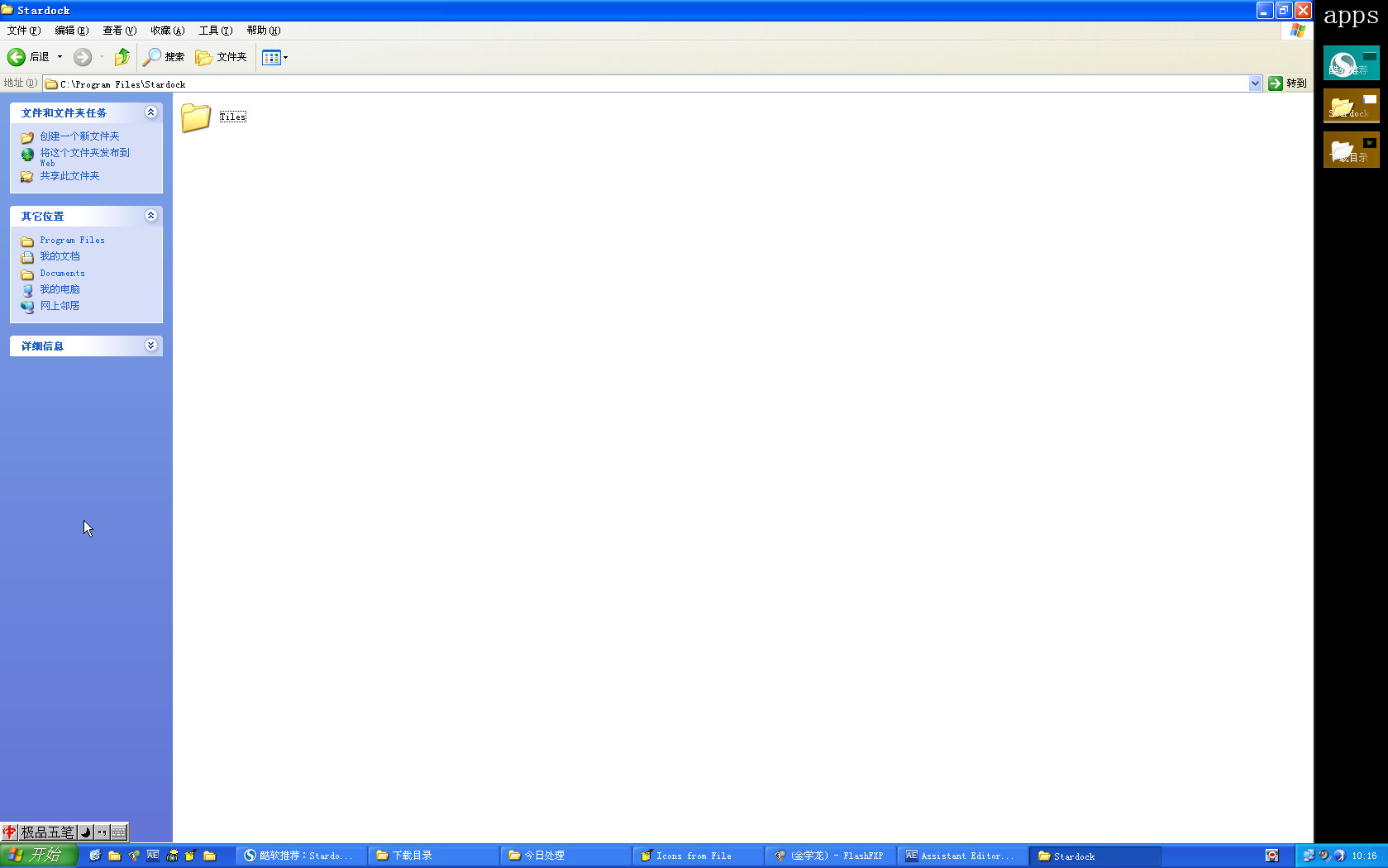Click the Stardock taskbar button
Screen dimensions: 1388x868
1095,856
